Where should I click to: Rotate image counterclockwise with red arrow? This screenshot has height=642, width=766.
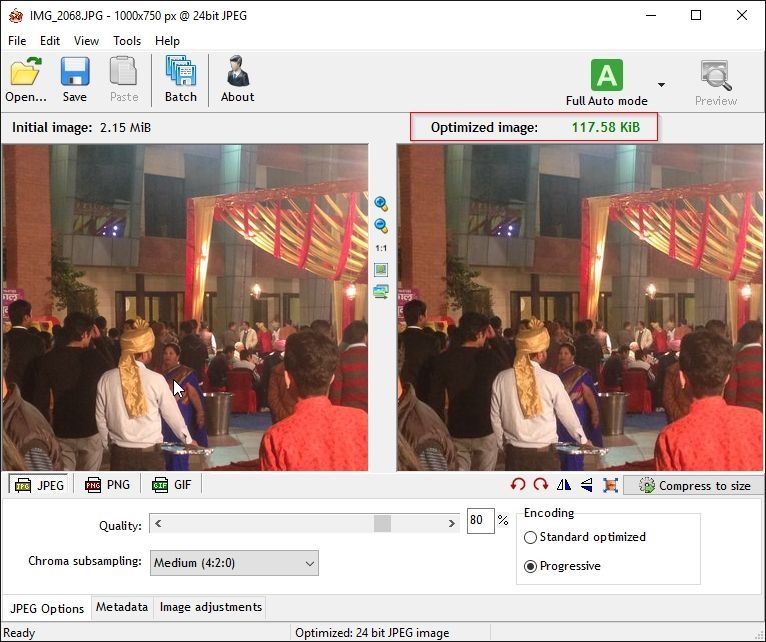pyautogui.click(x=518, y=485)
